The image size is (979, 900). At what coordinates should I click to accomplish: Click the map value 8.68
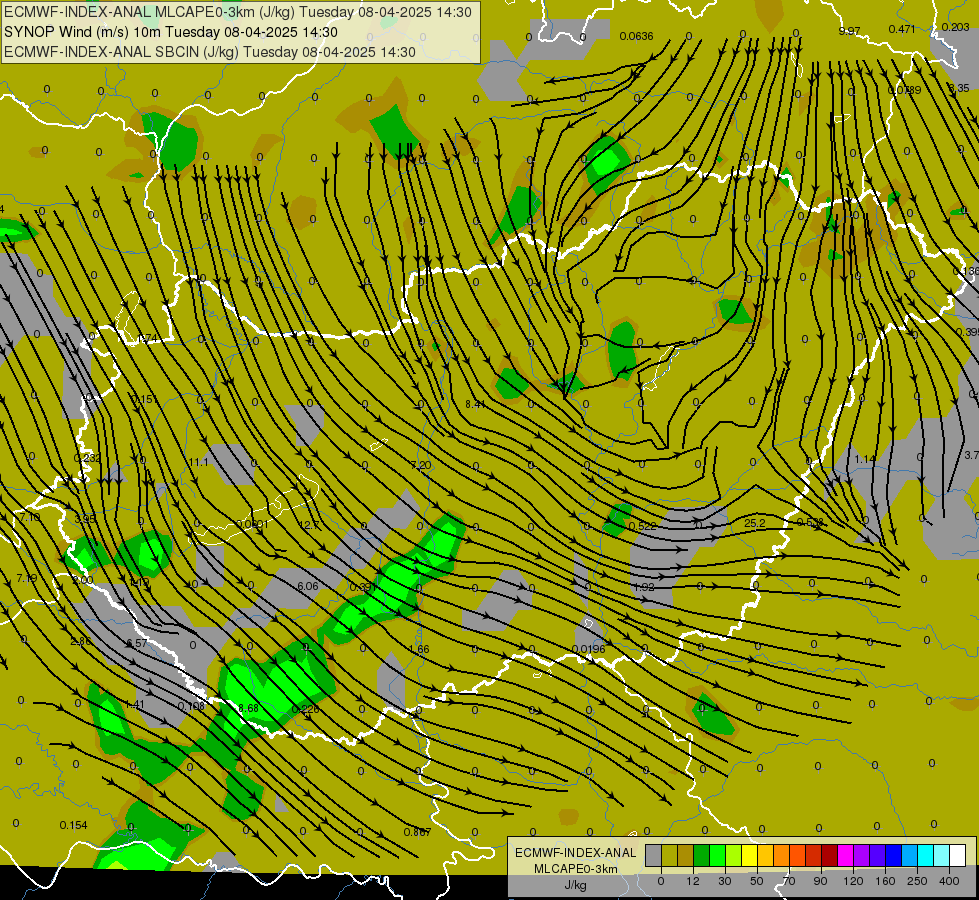[248, 708]
